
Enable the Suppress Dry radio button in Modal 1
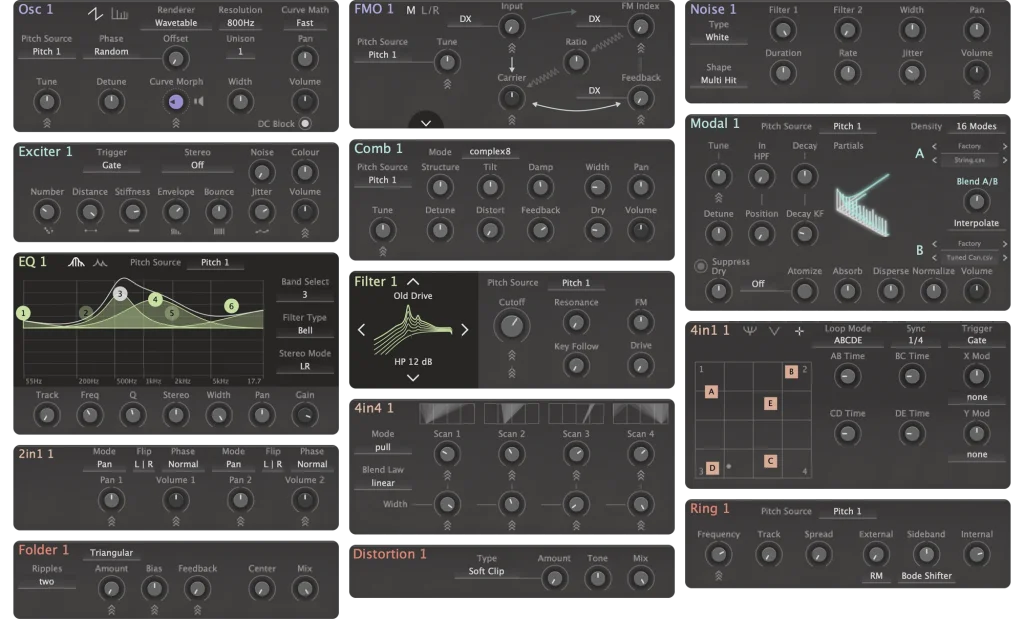[701, 265]
